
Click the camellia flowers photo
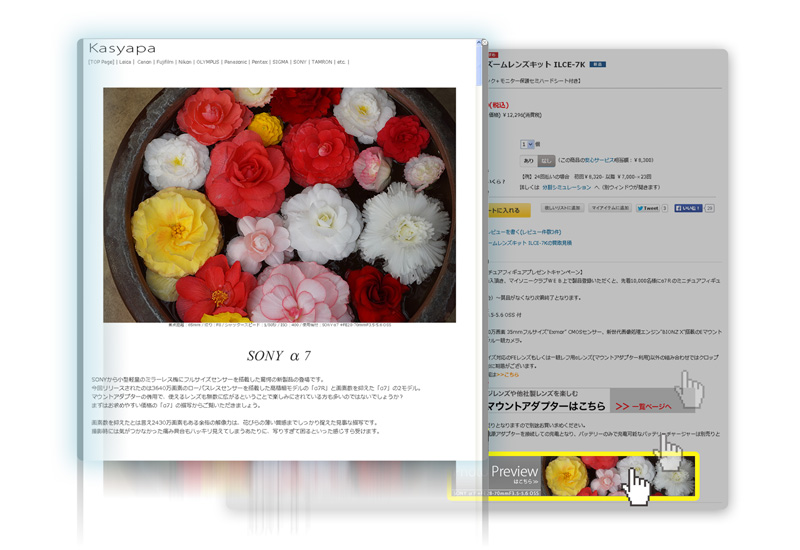[x=279, y=205]
